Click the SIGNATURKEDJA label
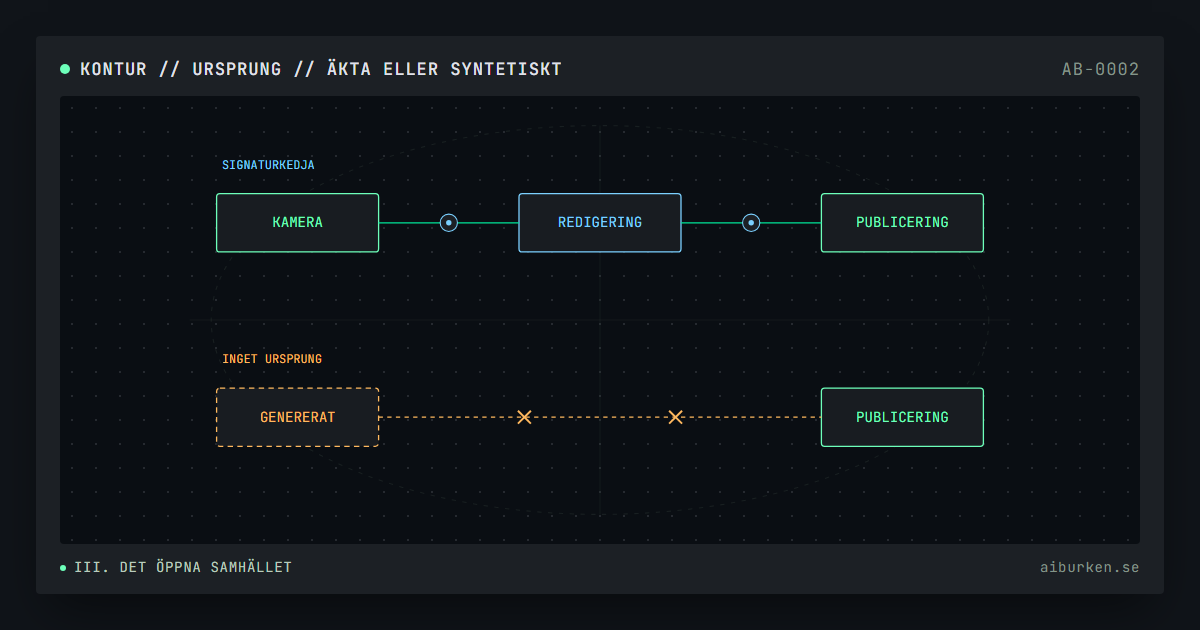1200x630 pixels. (268, 165)
